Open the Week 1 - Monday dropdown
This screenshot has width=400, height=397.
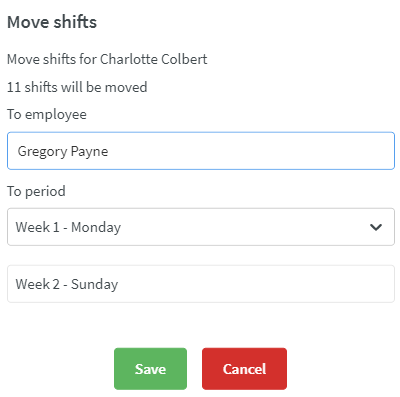tap(201, 227)
